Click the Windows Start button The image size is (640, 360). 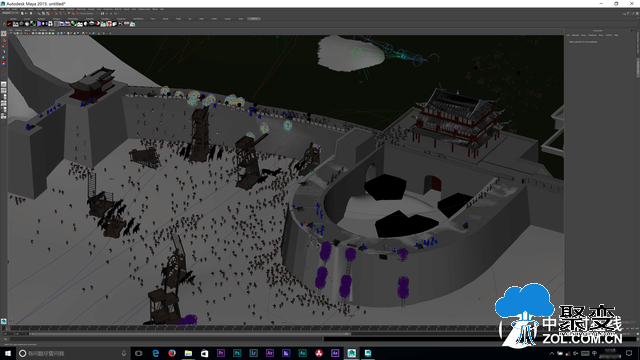click(8, 353)
